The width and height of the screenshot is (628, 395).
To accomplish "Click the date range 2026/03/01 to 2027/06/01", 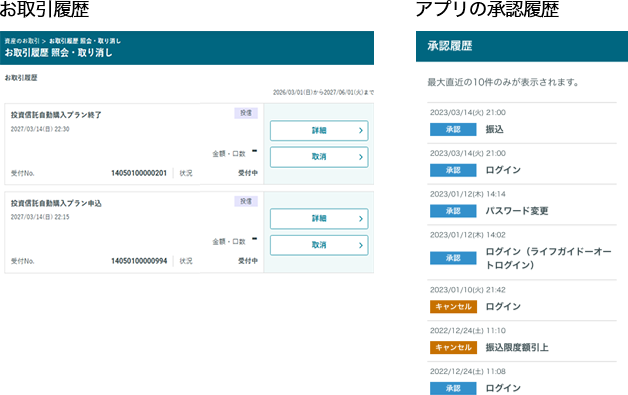I will coord(323,93).
